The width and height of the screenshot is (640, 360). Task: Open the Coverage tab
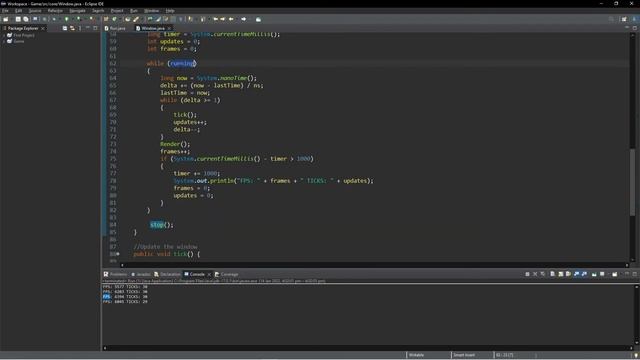227,274
